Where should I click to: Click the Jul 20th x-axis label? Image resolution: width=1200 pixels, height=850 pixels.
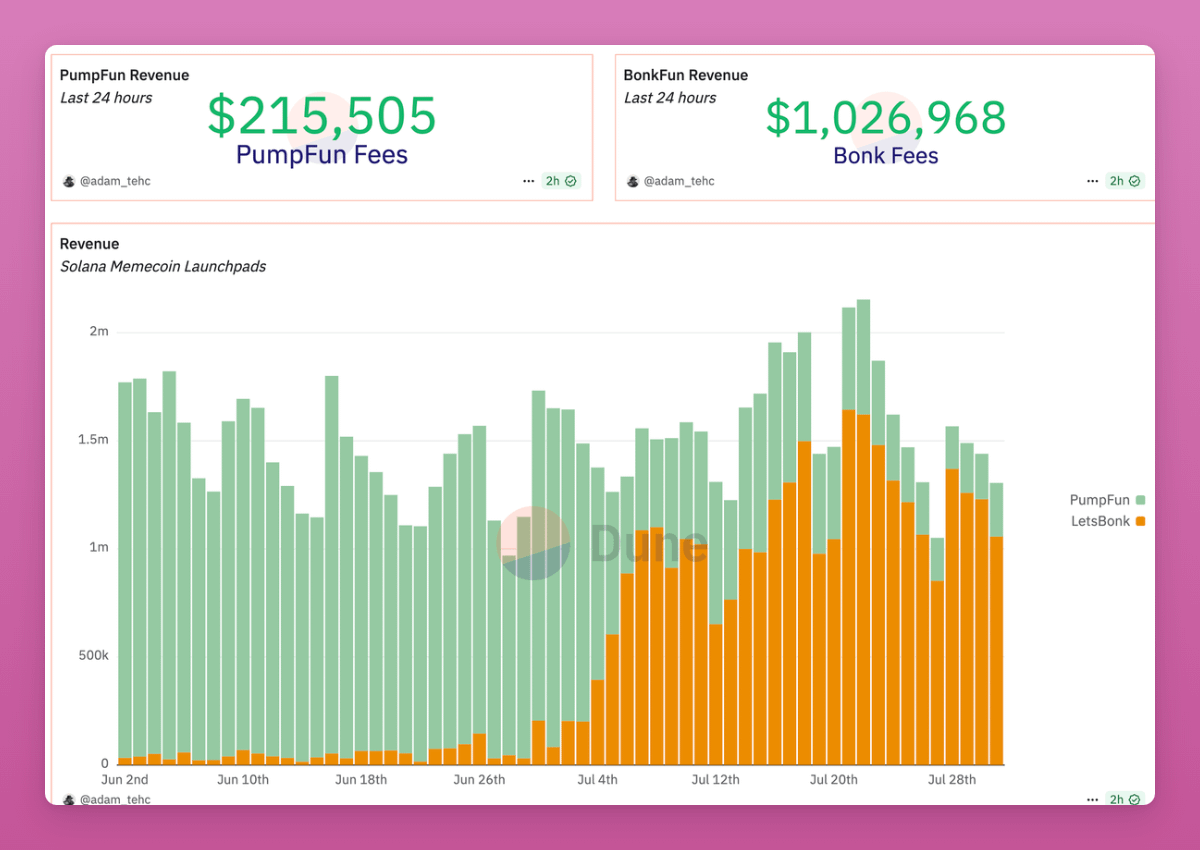(833, 780)
